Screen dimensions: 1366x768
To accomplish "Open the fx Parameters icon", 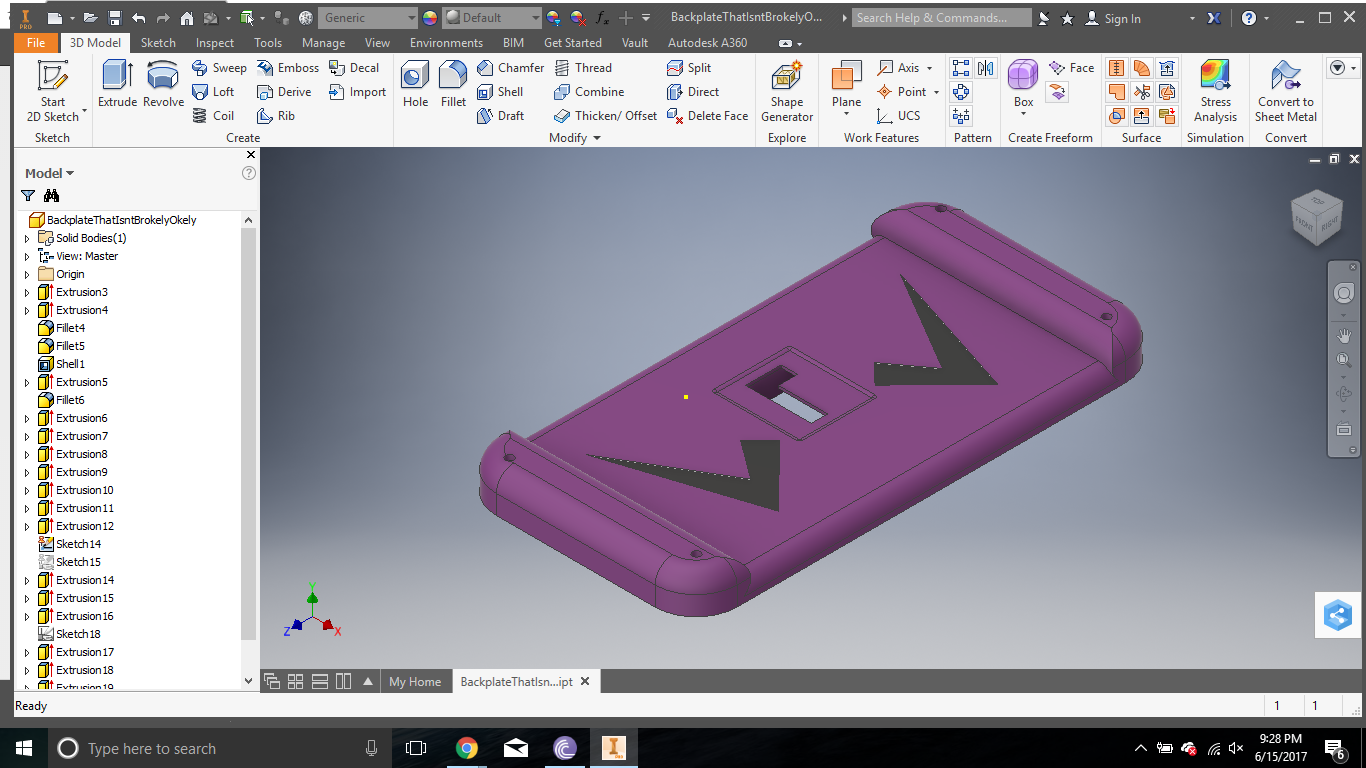I will (x=602, y=18).
